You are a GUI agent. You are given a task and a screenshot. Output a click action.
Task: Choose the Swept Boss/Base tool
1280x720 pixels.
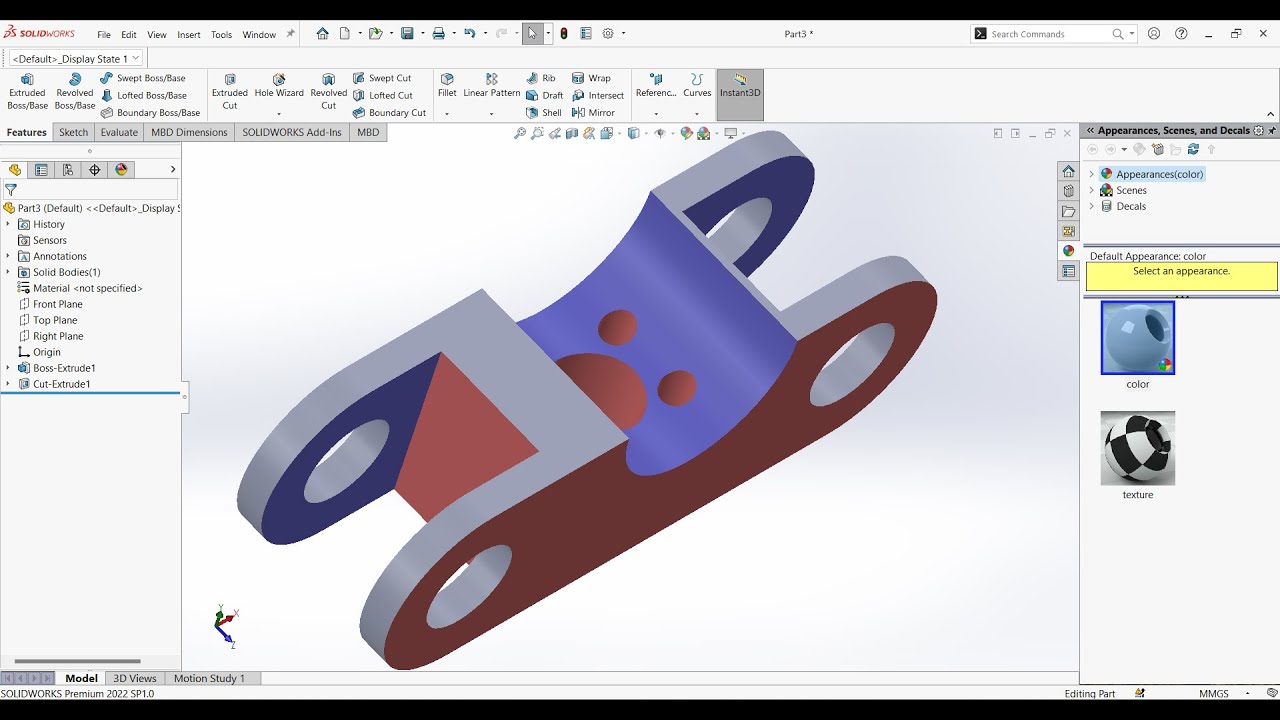[x=143, y=78]
